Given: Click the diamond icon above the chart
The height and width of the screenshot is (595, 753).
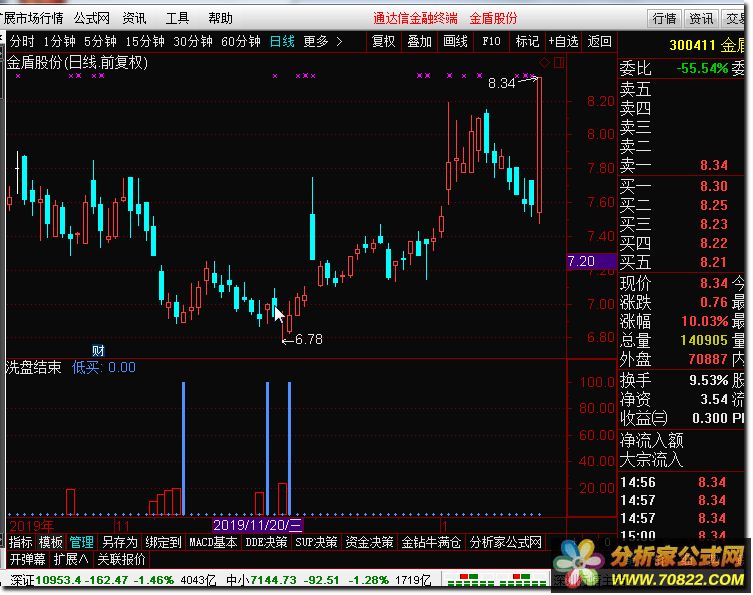Looking at the screenshot, I should pos(545,62).
